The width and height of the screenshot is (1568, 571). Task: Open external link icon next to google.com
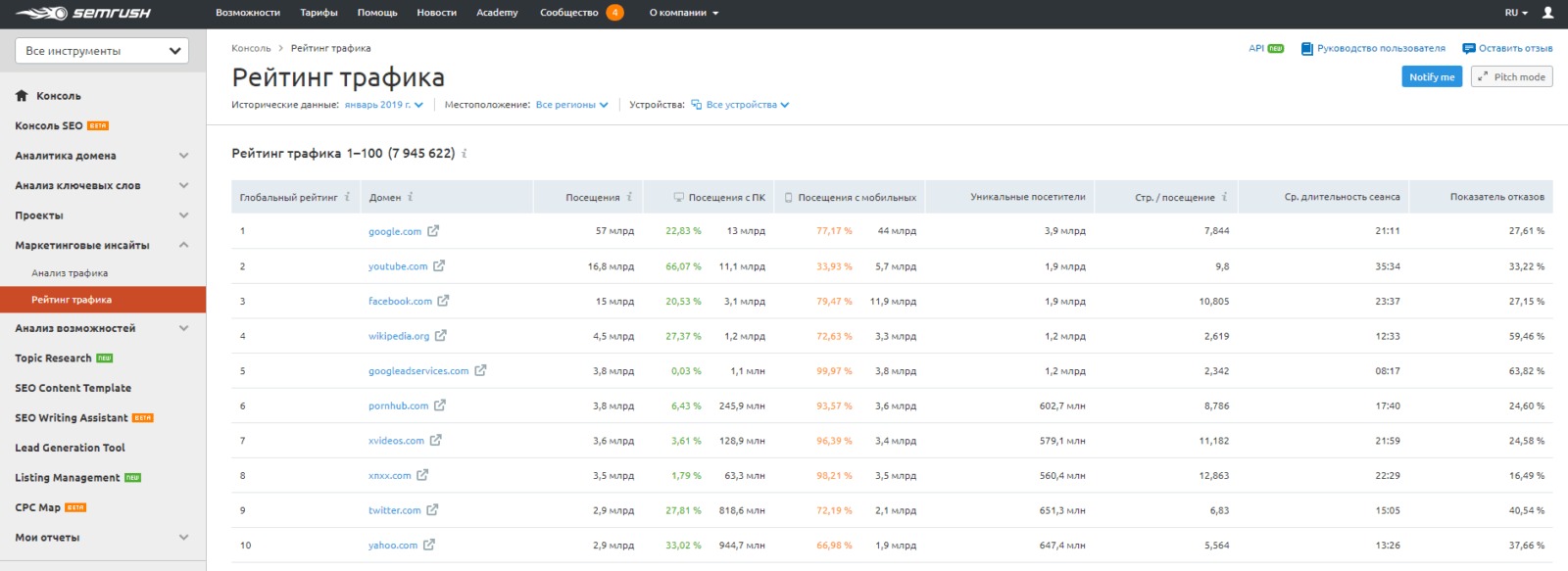(433, 231)
